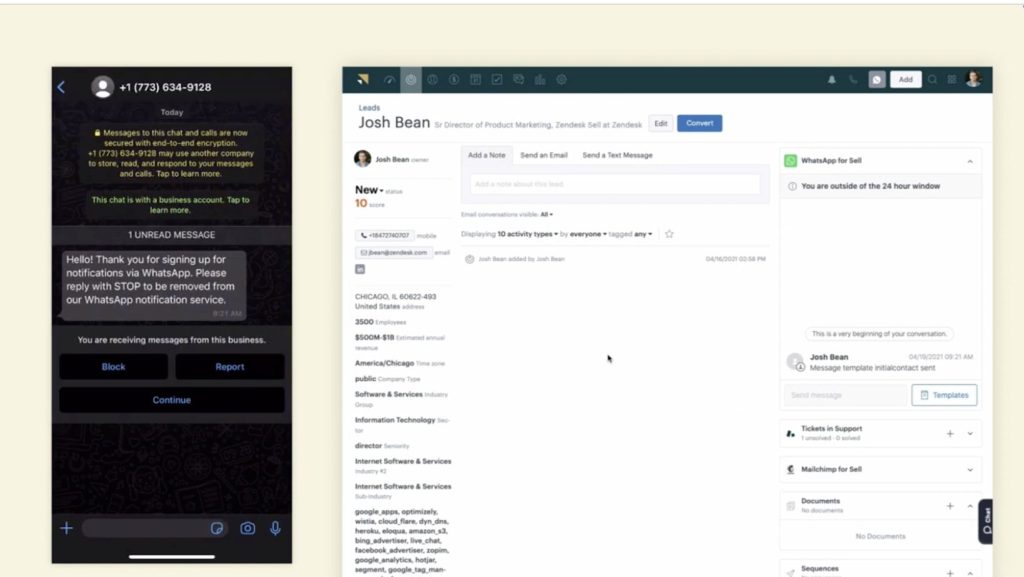Viewport: 1024px width, 577px height.
Task: Open the by everyone filter dropdown
Action: click(588, 234)
